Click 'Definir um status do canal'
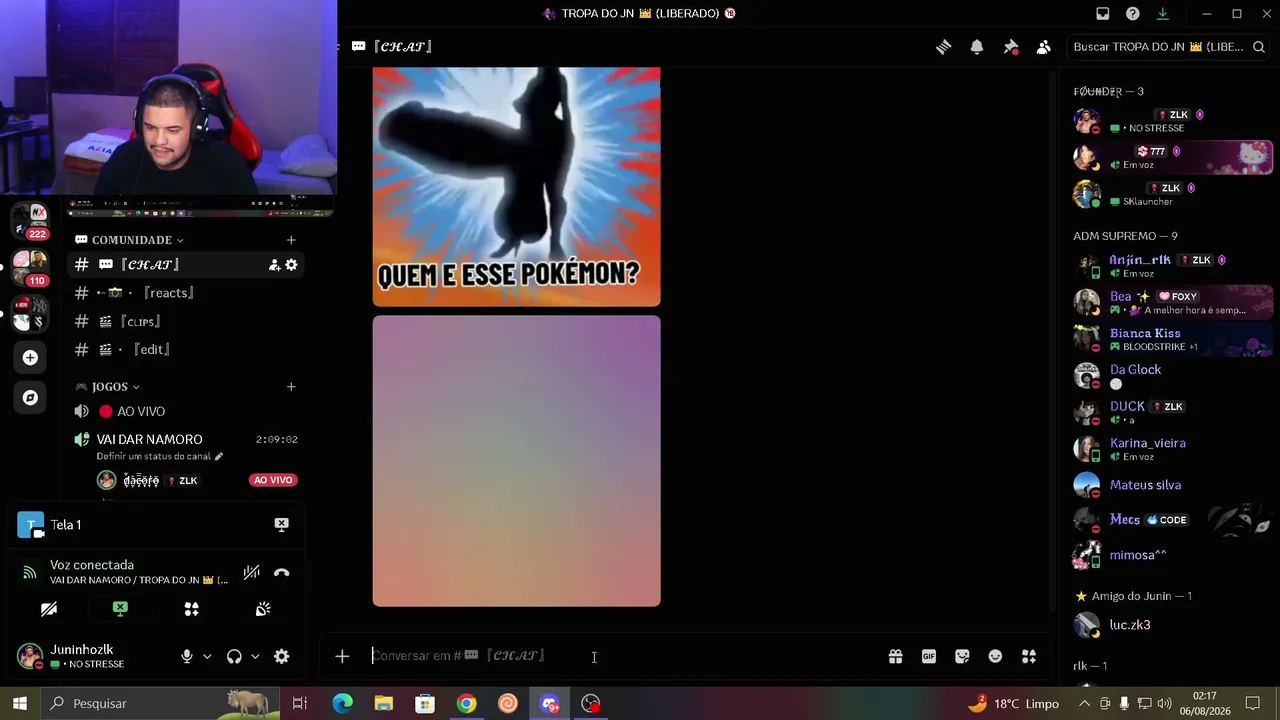 coord(160,457)
